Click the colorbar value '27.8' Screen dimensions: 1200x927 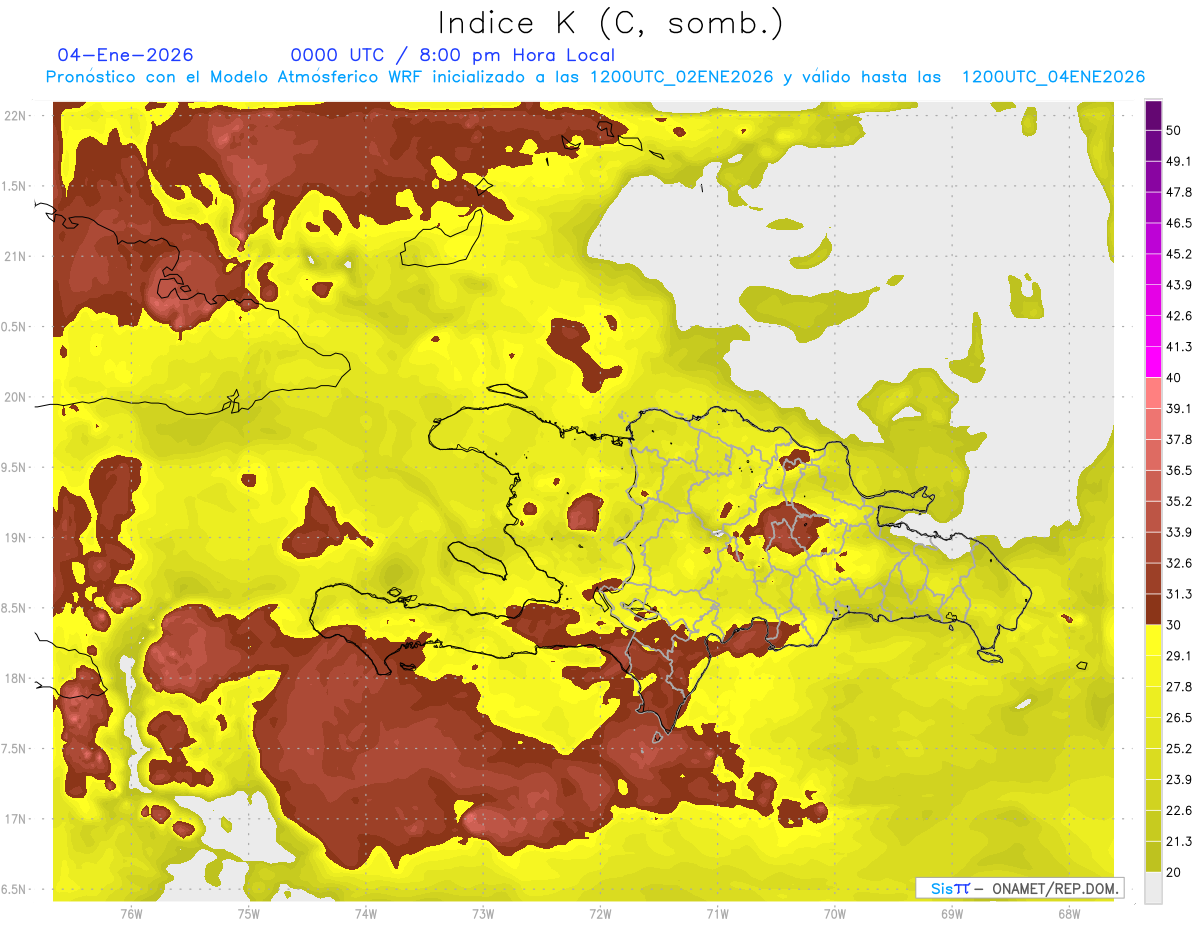pyautogui.click(x=1179, y=687)
